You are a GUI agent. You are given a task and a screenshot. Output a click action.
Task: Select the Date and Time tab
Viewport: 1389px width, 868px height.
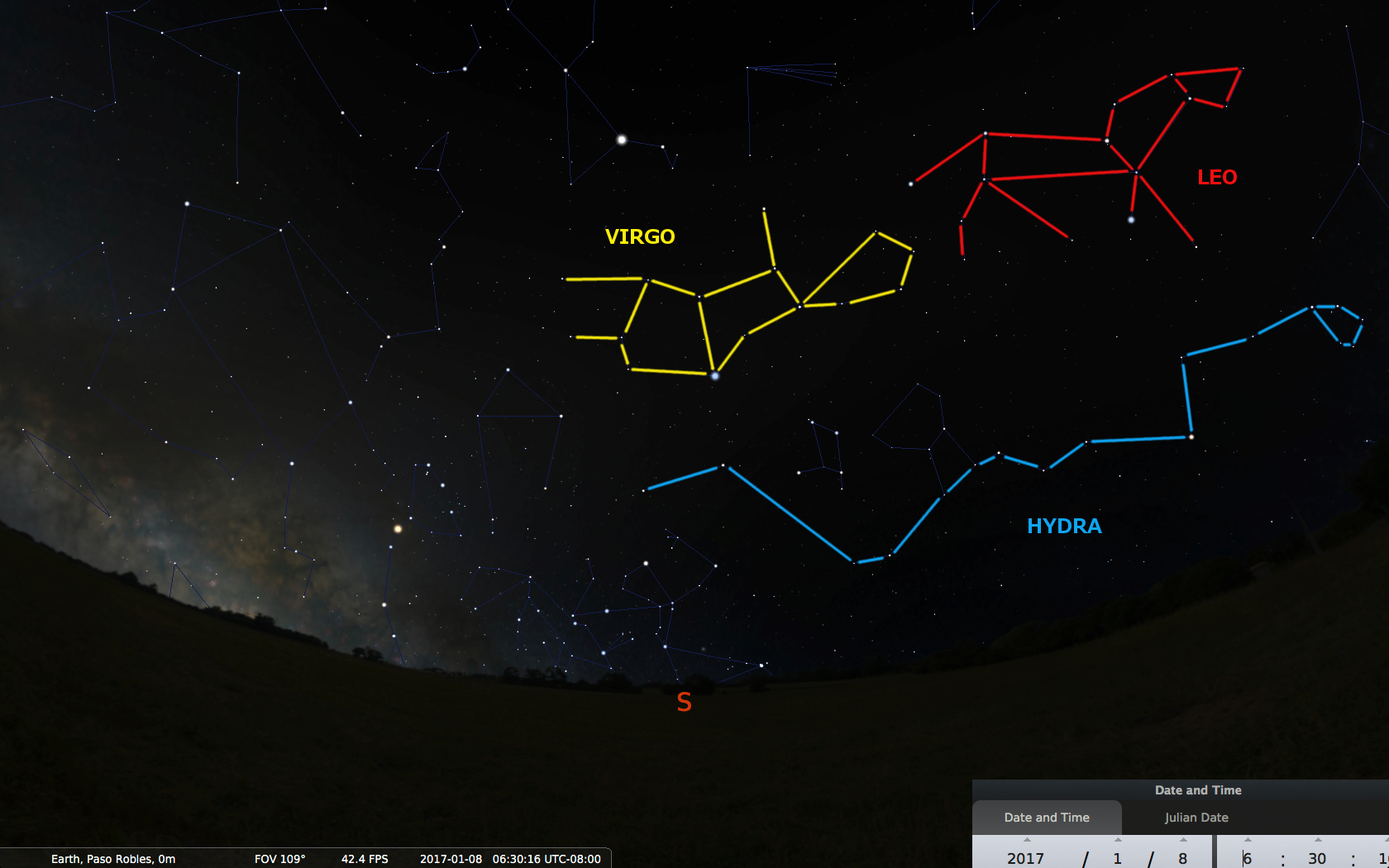click(1047, 818)
